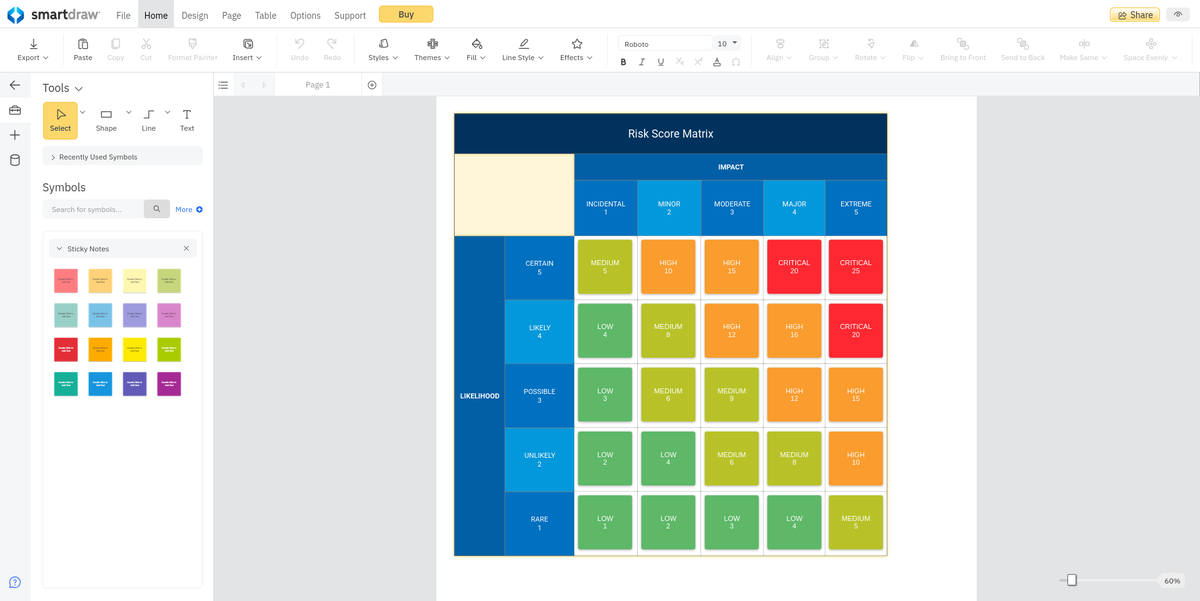Open the search for symbols magnifier
This screenshot has height=601, width=1200.
click(156, 209)
